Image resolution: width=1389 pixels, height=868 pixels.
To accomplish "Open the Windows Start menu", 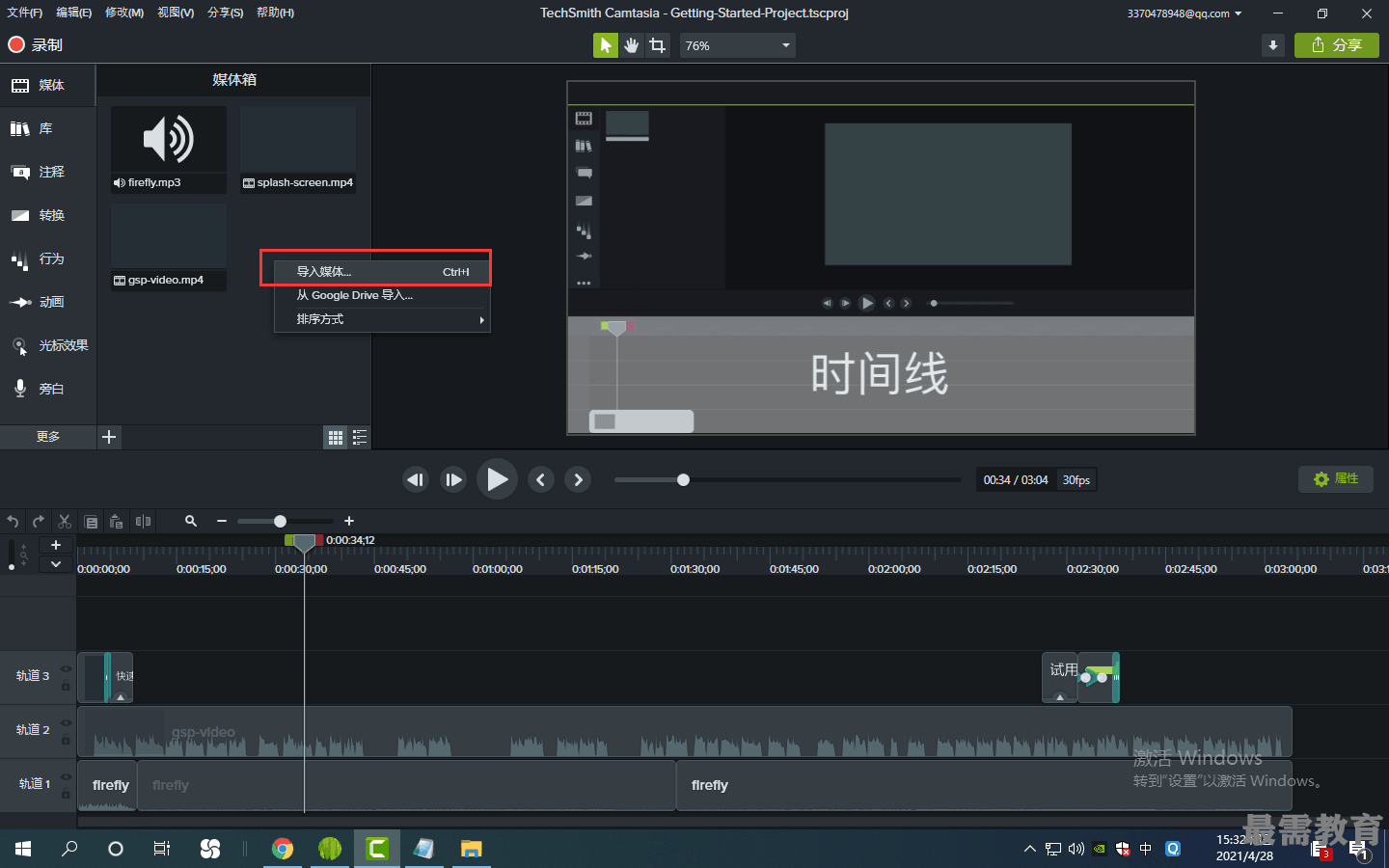I will 23,849.
